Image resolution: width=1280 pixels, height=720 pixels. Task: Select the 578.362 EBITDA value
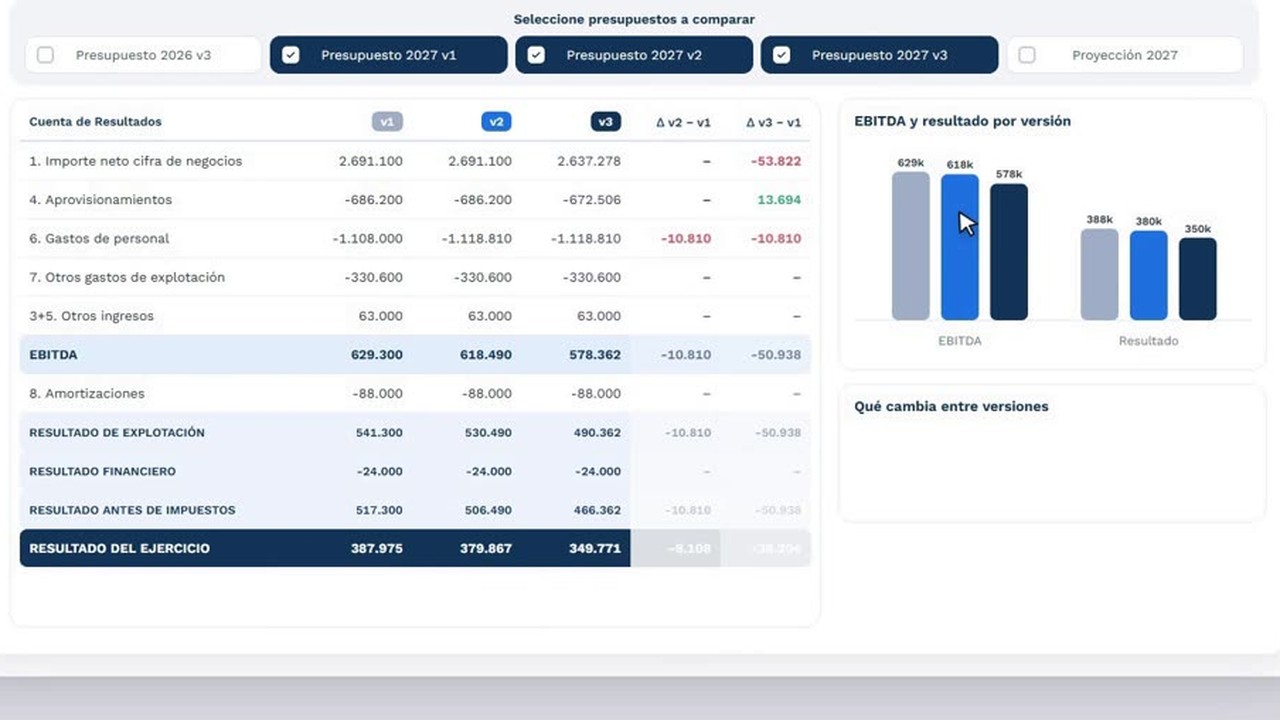(x=595, y=355)
